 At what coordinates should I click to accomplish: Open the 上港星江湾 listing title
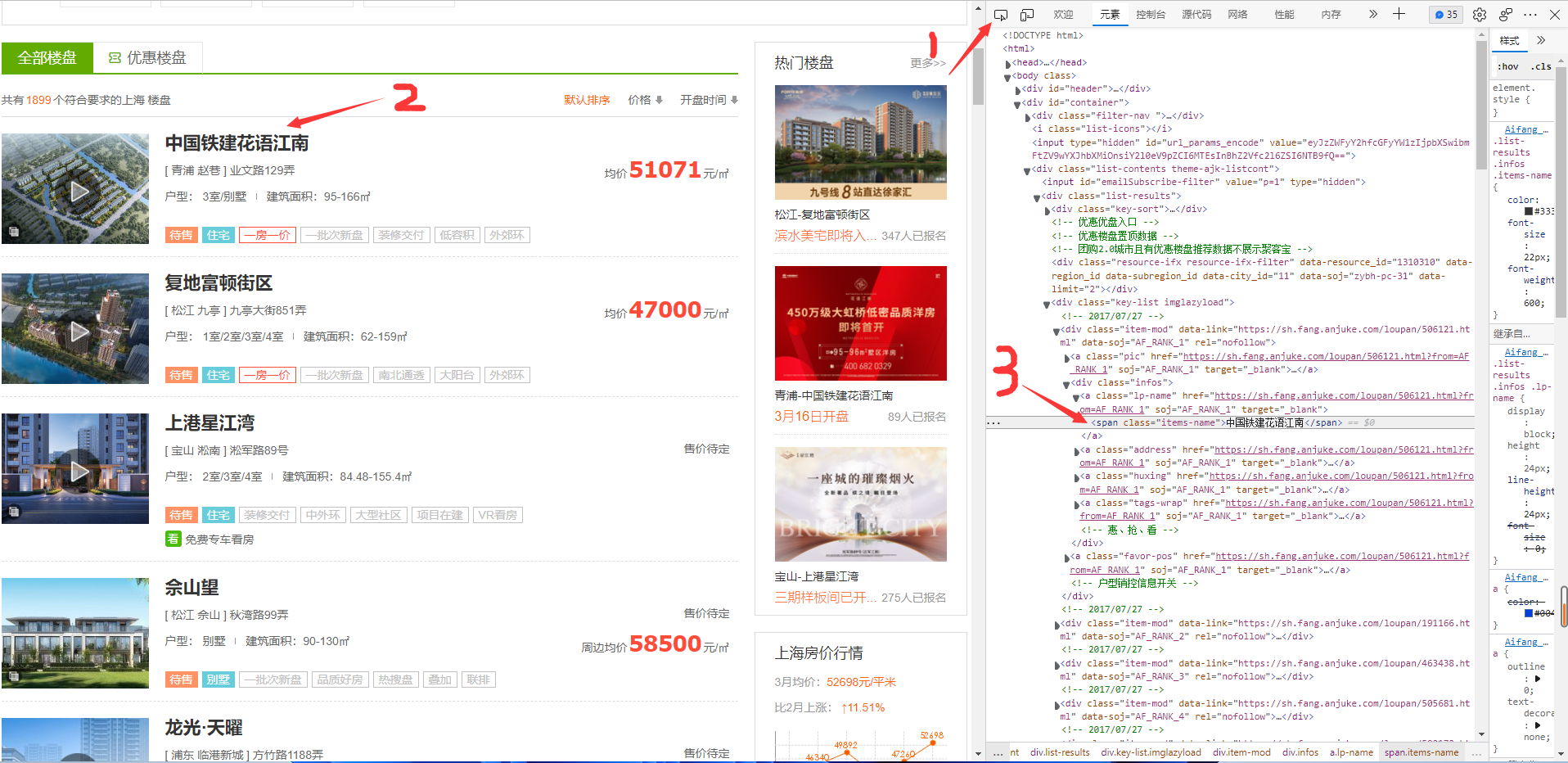(210, 423)
